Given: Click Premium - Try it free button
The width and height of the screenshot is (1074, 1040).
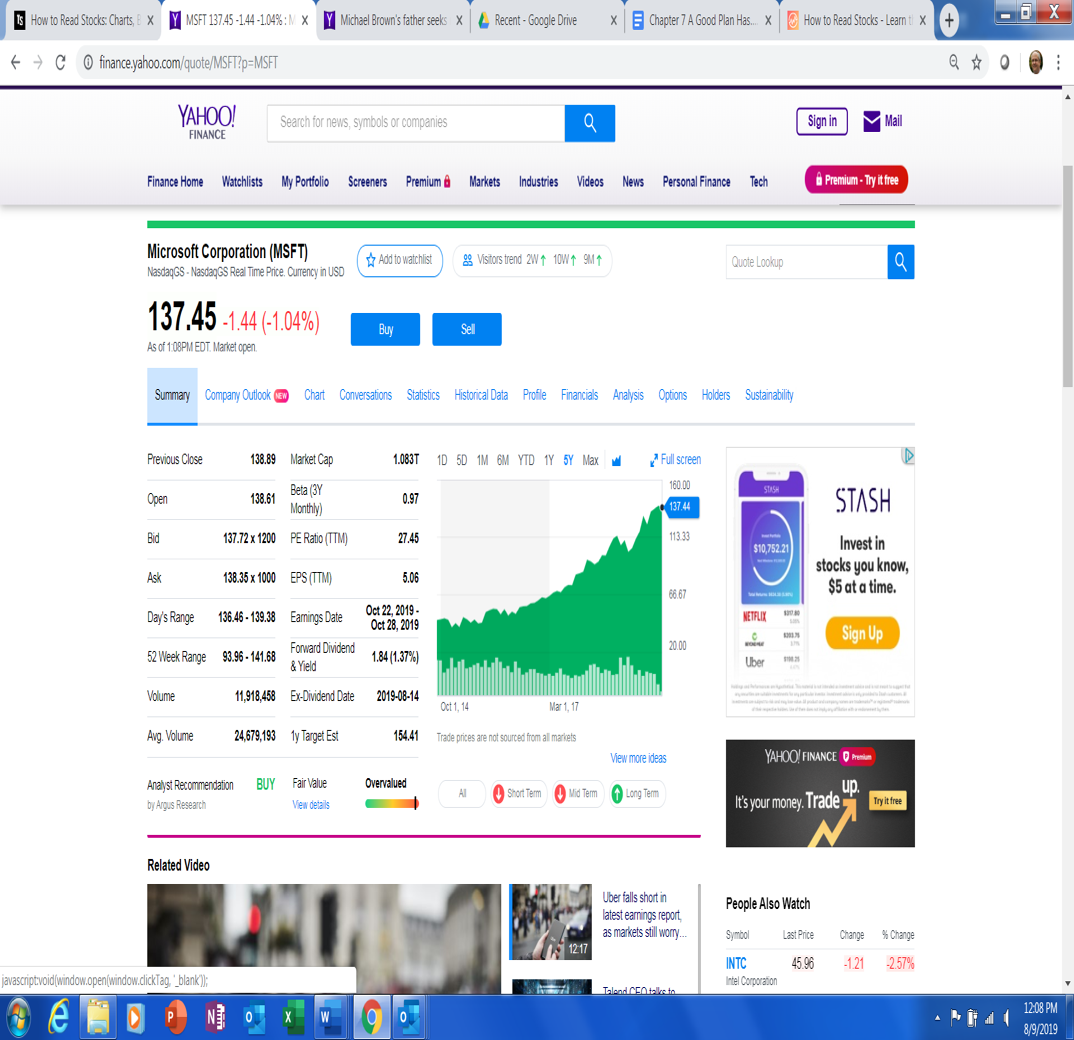Looking at the screenshot, I should 856,180.
